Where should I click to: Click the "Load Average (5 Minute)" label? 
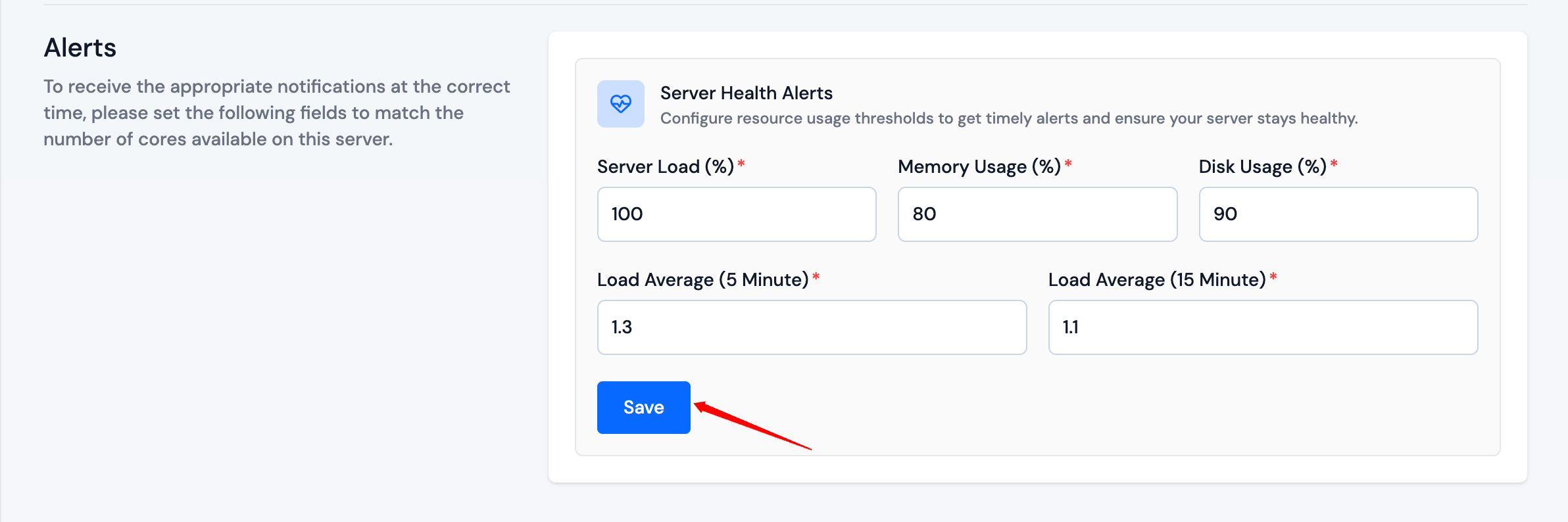[702, 280]
